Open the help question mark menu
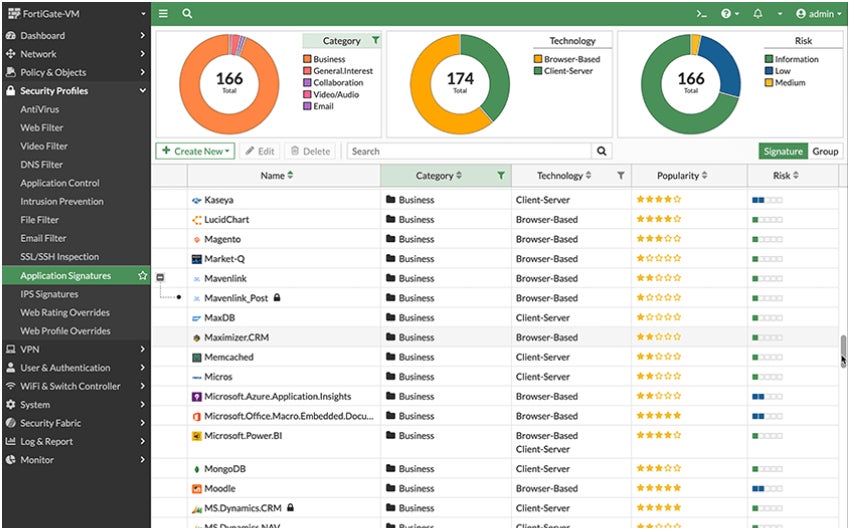 pyautogui.click(x=730, y=14)
